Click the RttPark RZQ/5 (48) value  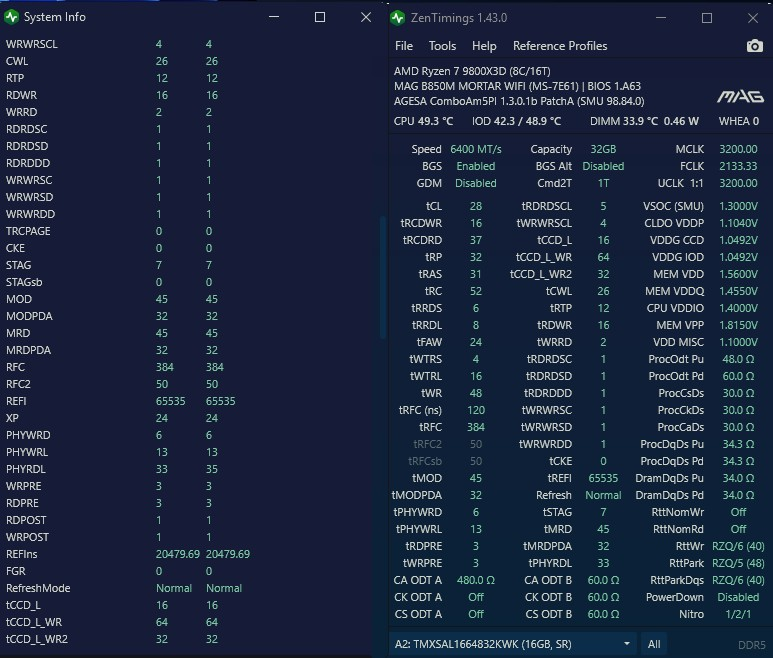(x=738, y=563)
